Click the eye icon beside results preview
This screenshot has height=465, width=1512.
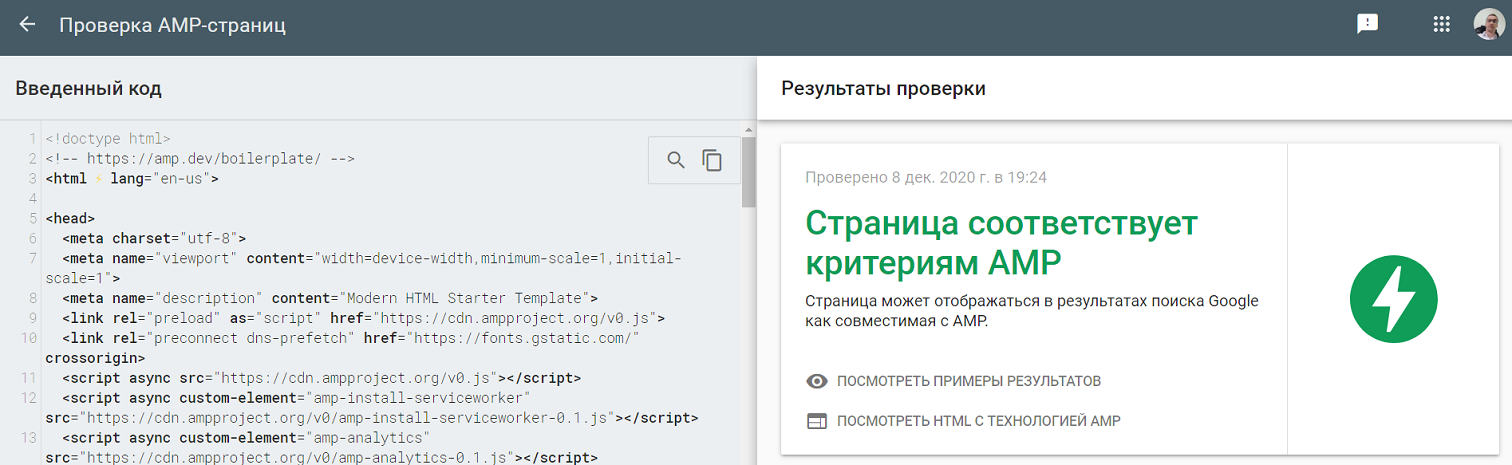click(817, 381)
